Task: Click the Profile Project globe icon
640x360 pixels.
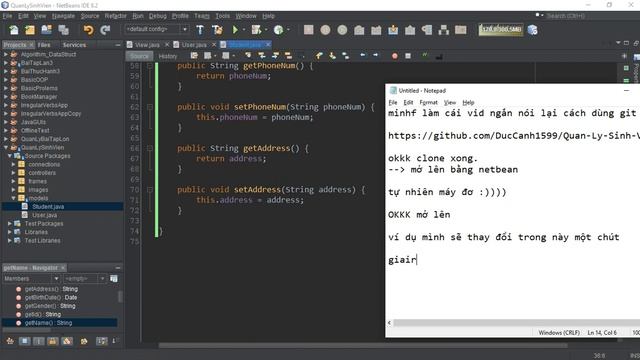Action: (279, 30)
